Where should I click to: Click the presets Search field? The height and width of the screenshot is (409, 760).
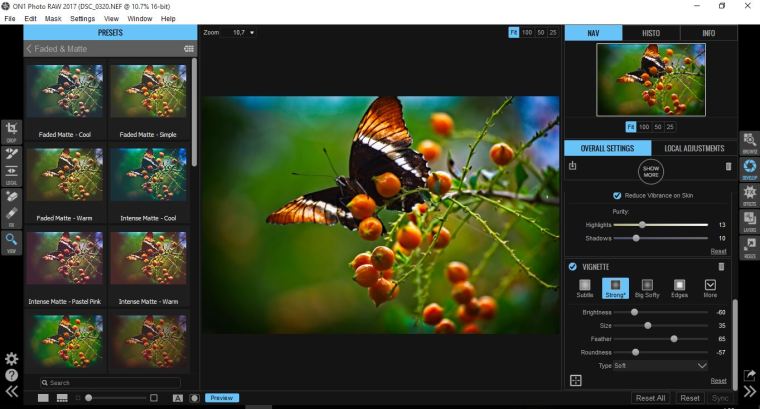coord(111,382)
